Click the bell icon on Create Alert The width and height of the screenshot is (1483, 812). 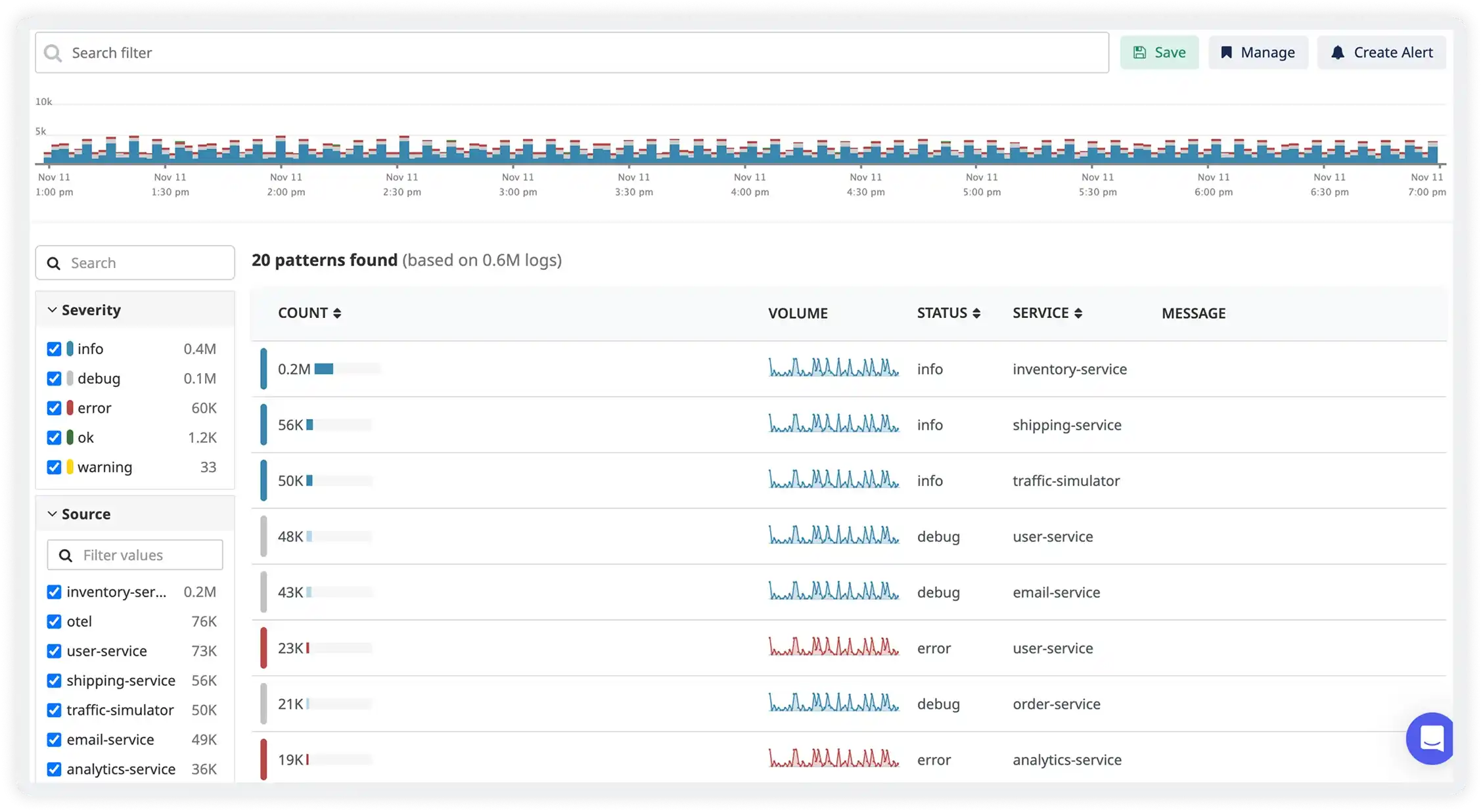coord(1337,52)
